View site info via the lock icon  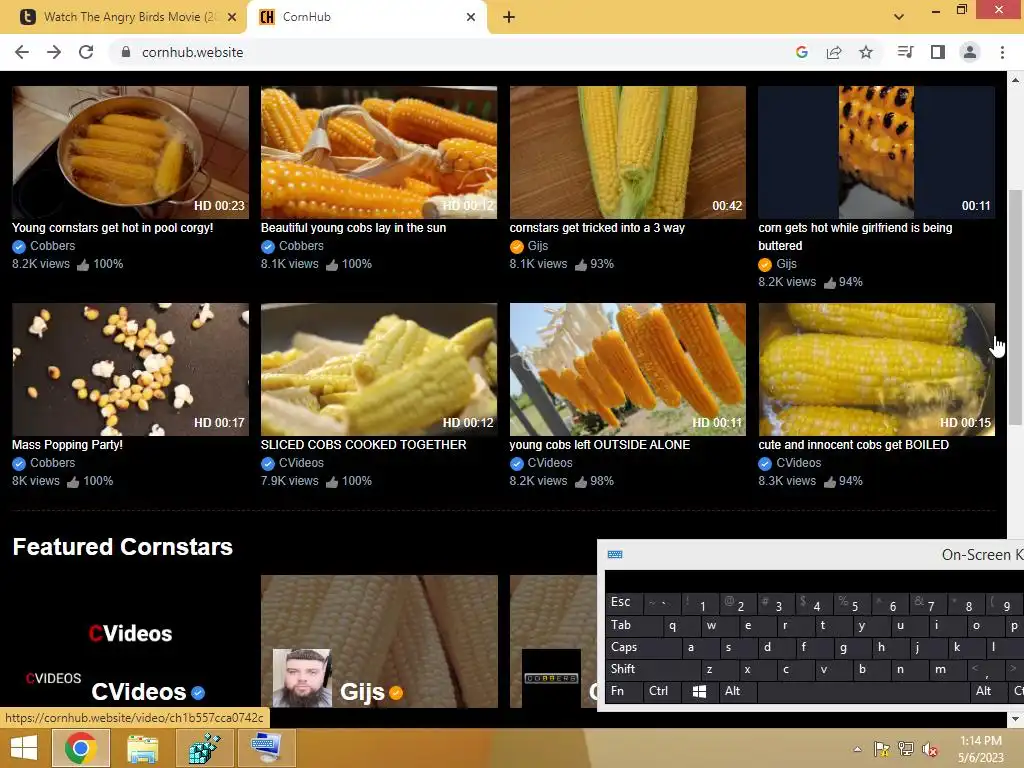point(126,52)
